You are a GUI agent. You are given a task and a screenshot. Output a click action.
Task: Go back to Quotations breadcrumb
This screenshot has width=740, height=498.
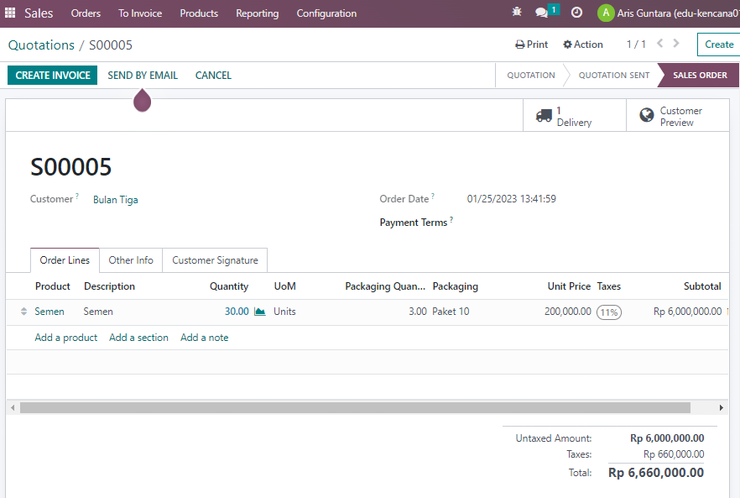(41, 45)
